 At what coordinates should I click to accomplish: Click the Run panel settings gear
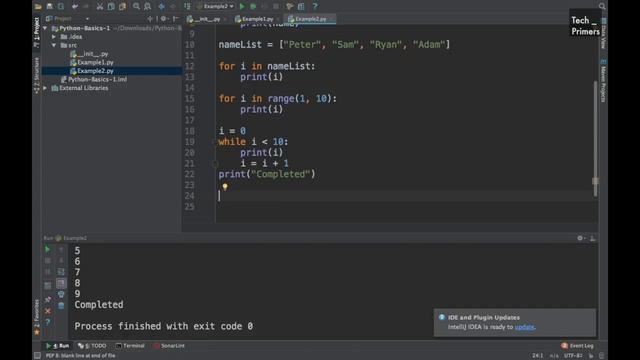coord(580,238)
